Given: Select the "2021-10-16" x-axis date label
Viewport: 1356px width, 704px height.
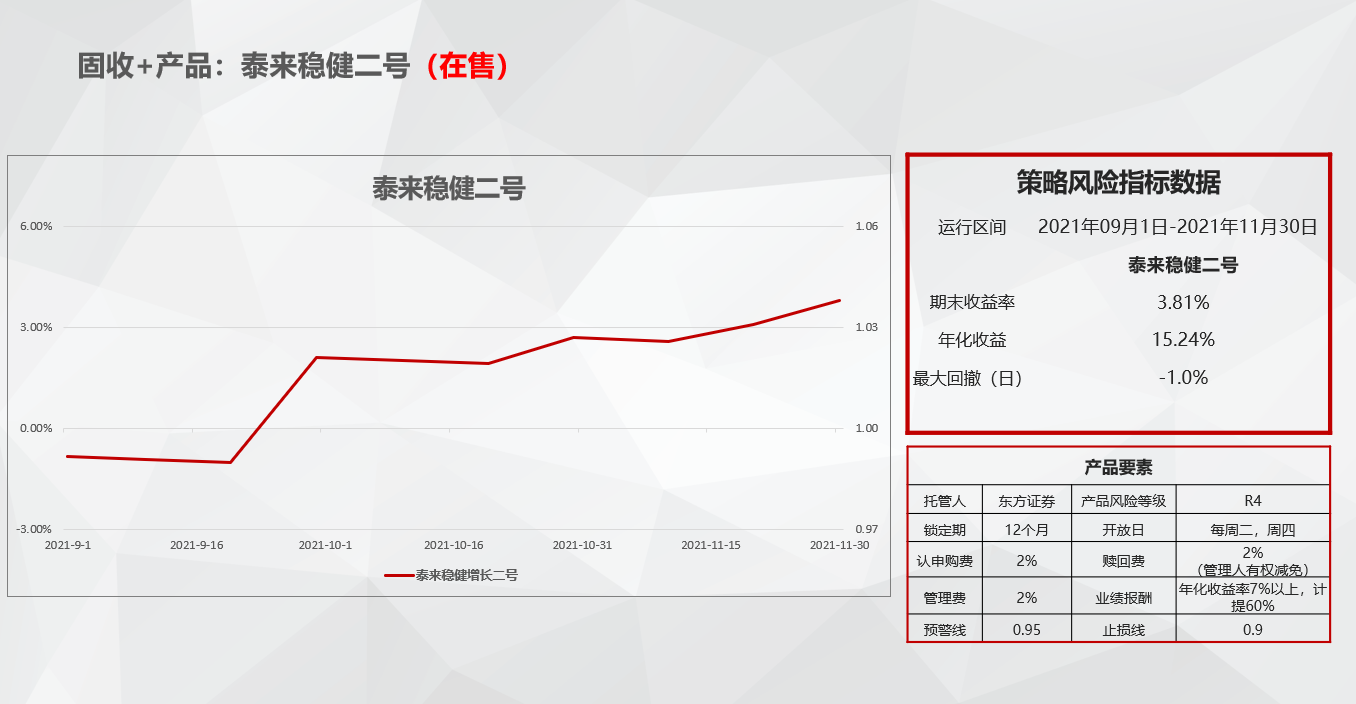Looking at the screenshot, I should coord(453,545).
